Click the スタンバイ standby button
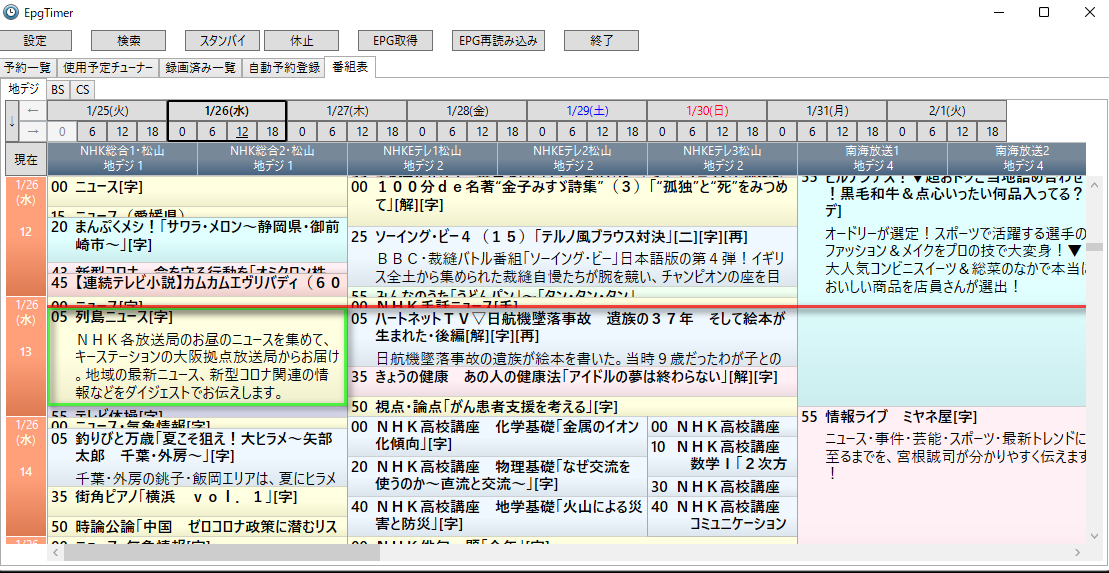Screen dimensions: 1109x573 [223, 40]
